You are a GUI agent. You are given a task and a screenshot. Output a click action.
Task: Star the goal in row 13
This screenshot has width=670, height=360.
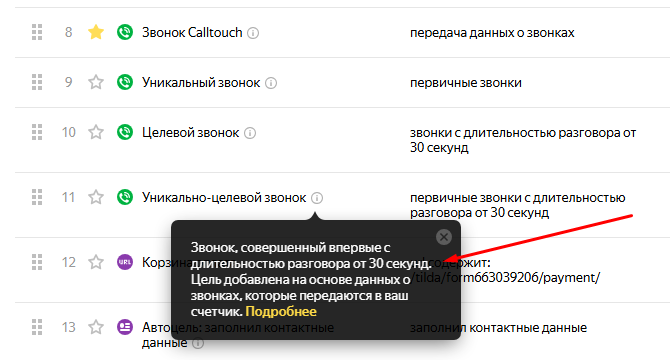(x=96, y=327)
